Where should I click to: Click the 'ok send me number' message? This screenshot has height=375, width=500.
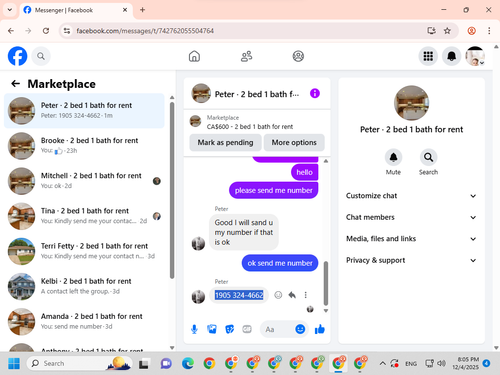(280, 263)
